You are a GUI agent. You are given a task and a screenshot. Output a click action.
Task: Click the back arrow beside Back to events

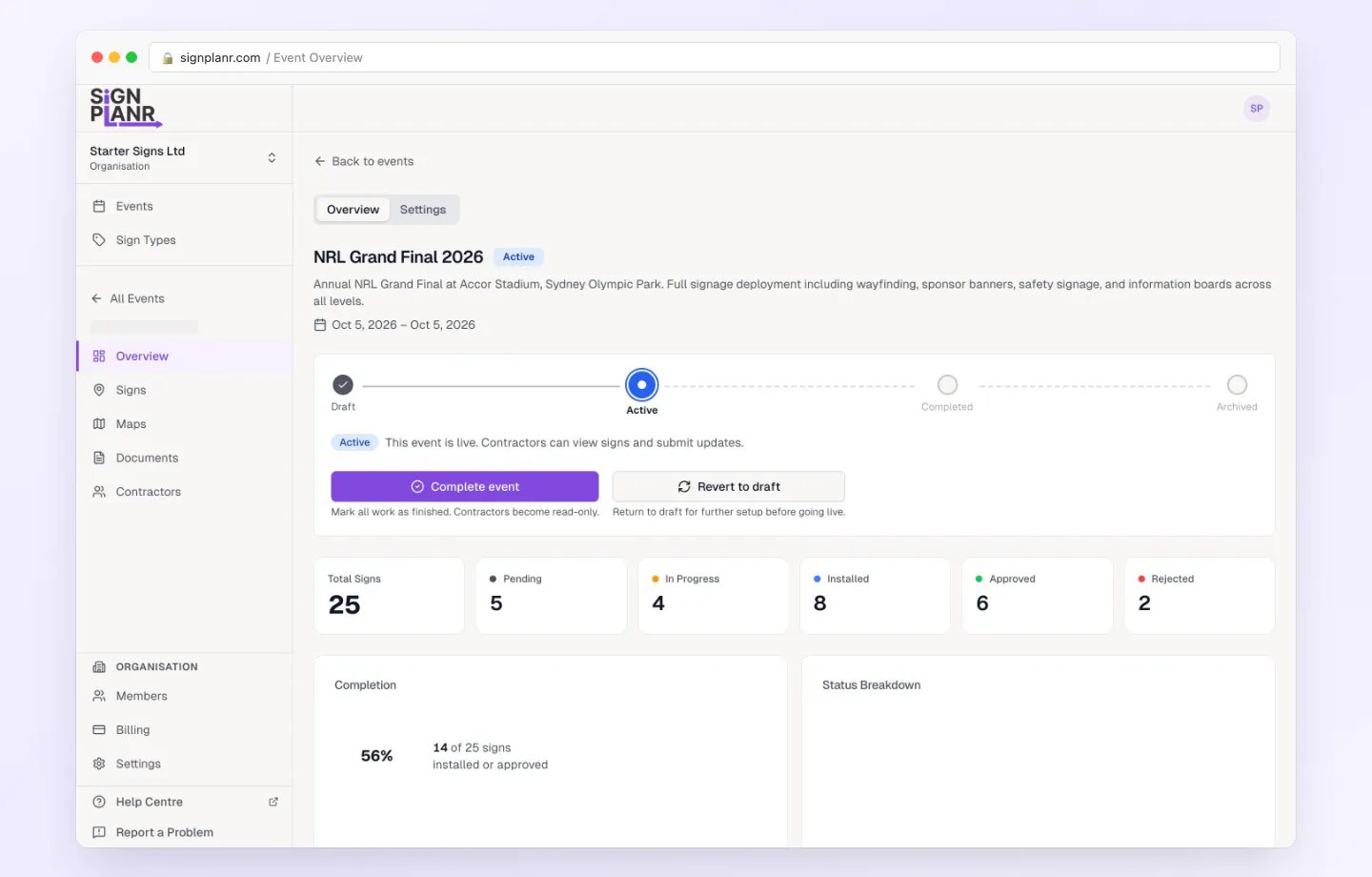coord(320,162)
